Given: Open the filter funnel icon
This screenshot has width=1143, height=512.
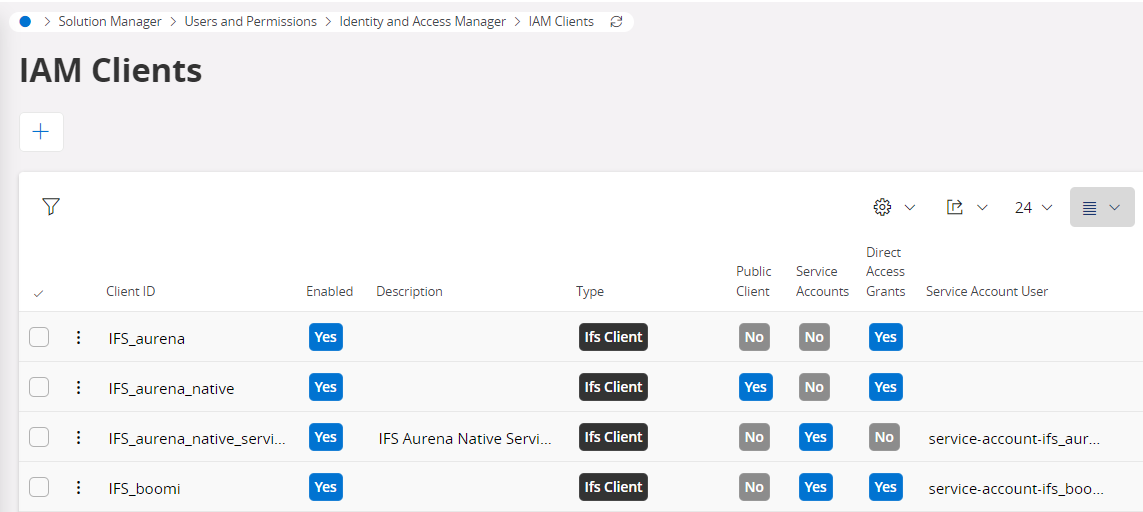Looking at the screenshot, I should coord(51,207).
